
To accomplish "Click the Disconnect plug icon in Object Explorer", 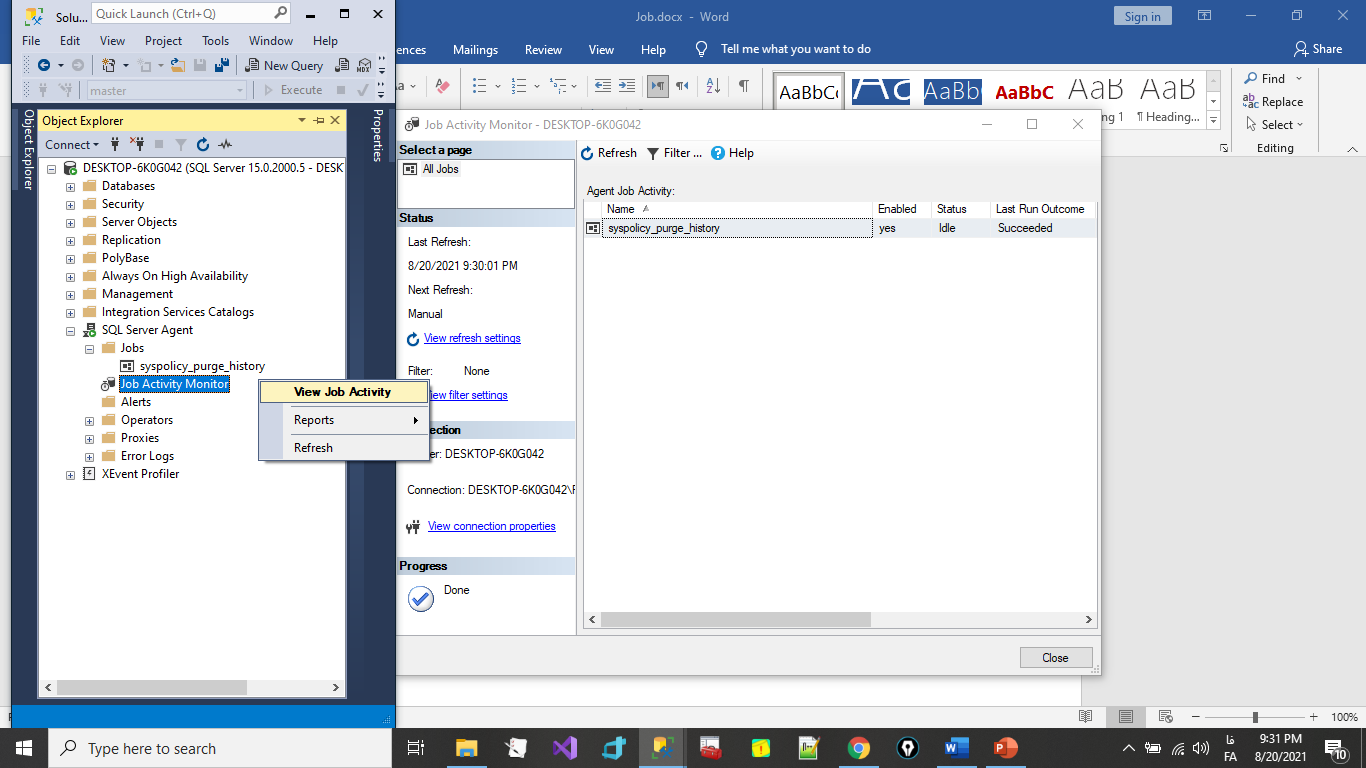I will click(138, 144).
